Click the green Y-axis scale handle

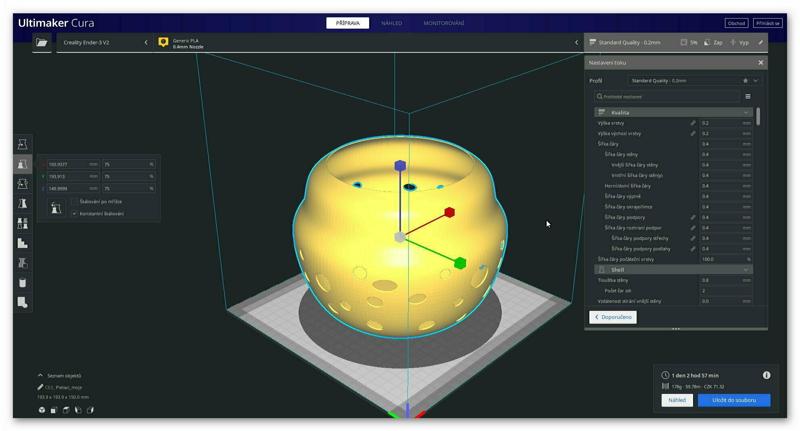(x=460, y=263)
